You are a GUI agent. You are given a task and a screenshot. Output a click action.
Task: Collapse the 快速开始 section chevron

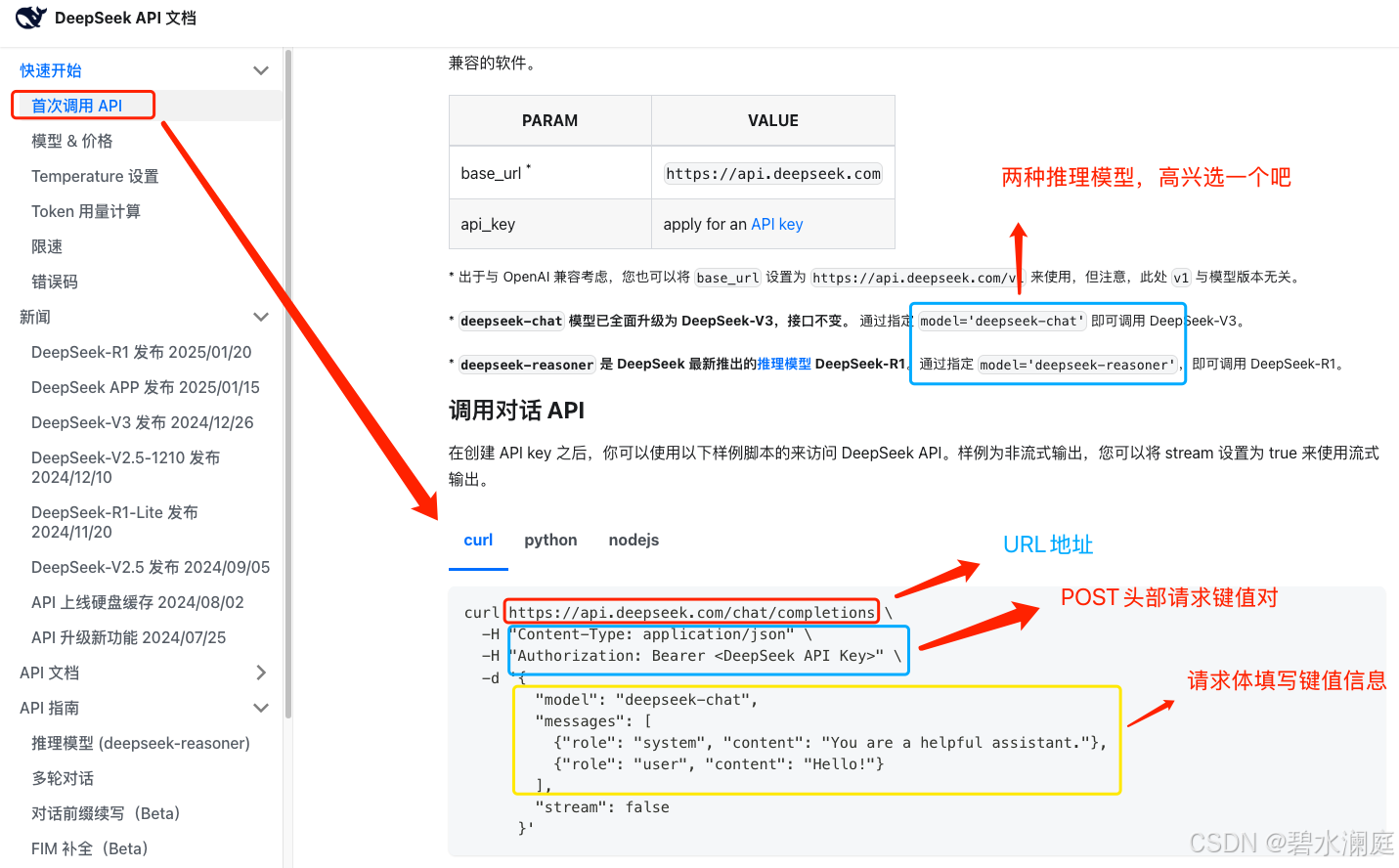coord(261,70)
